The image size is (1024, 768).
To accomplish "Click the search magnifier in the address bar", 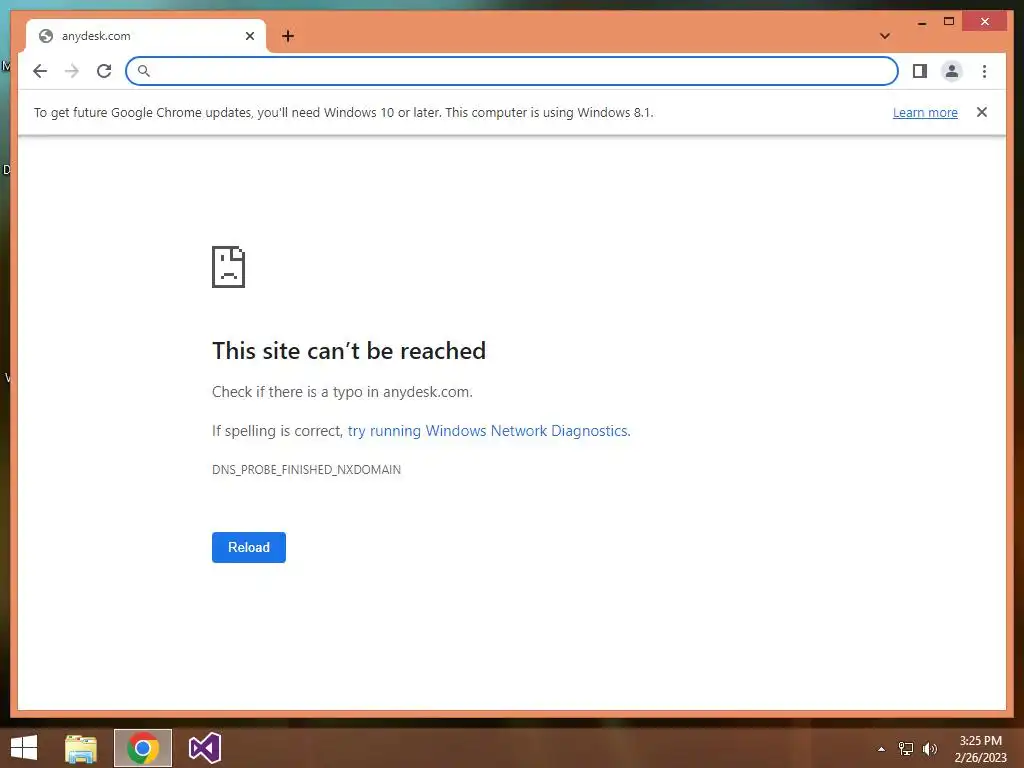I will (x=144, y=71).
